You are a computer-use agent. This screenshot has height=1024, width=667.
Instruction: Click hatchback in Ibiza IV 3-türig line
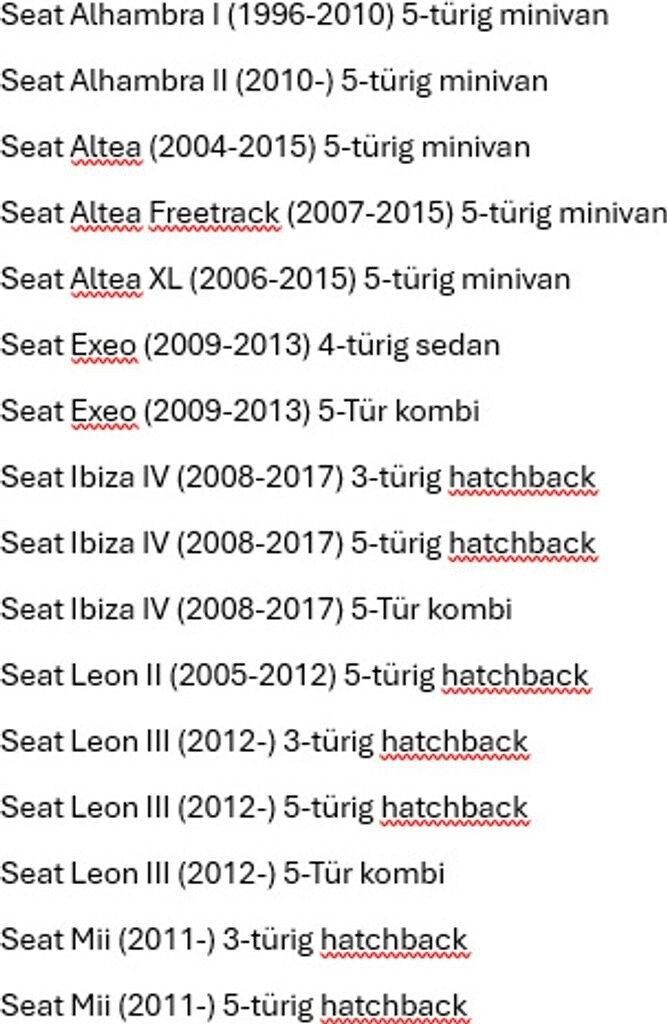522,477
